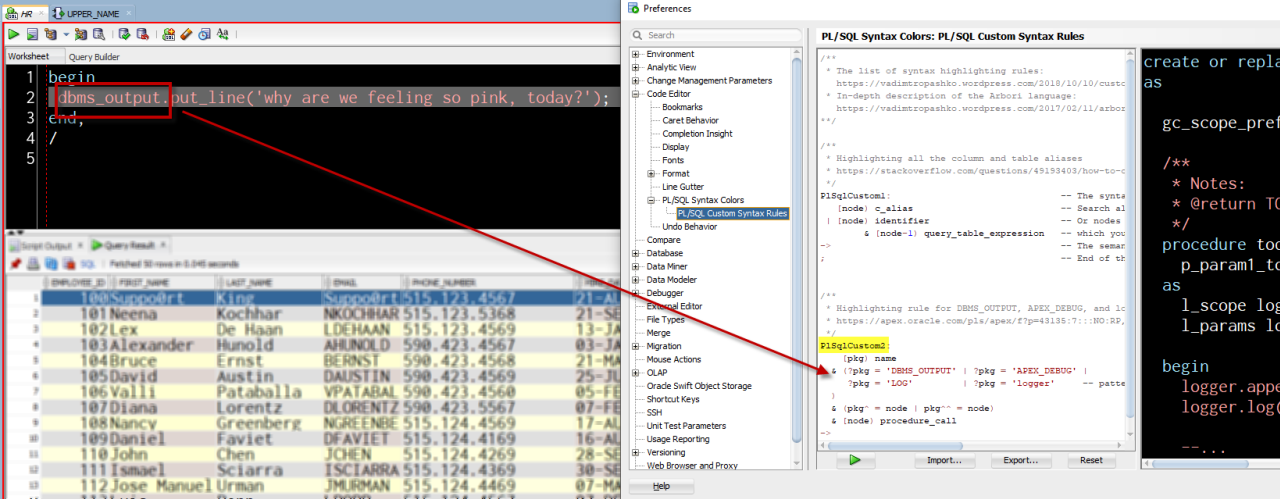The image size is (1280, 499).
Task: Click the refresh icon in Query Result toolbar
Action: [x=51, y=264]
